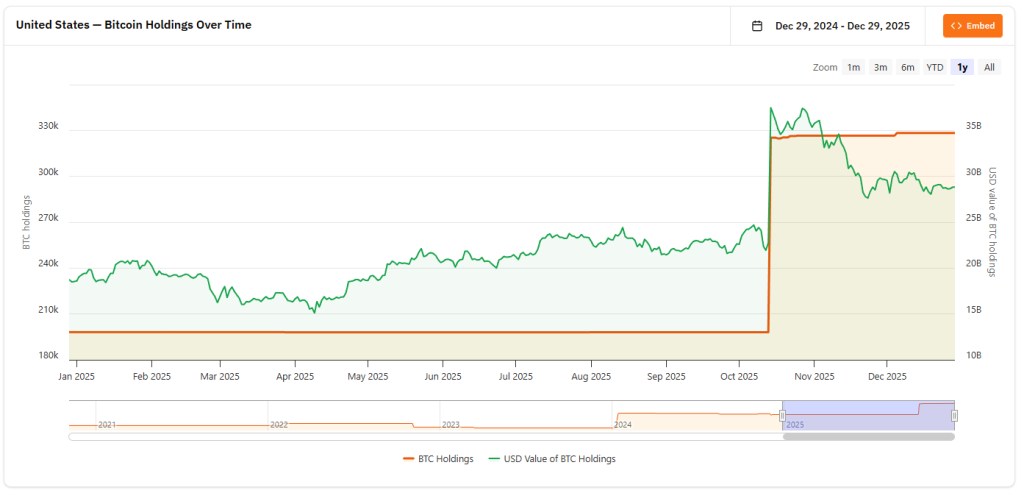Click the code brackets icon in Embed
The height and width of the screenshot is (493, 1024).
(957, 26)
